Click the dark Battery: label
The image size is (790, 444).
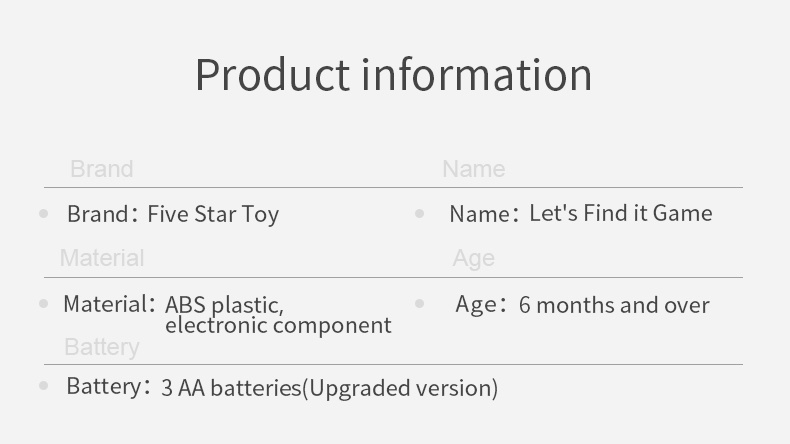click(108, 387)
